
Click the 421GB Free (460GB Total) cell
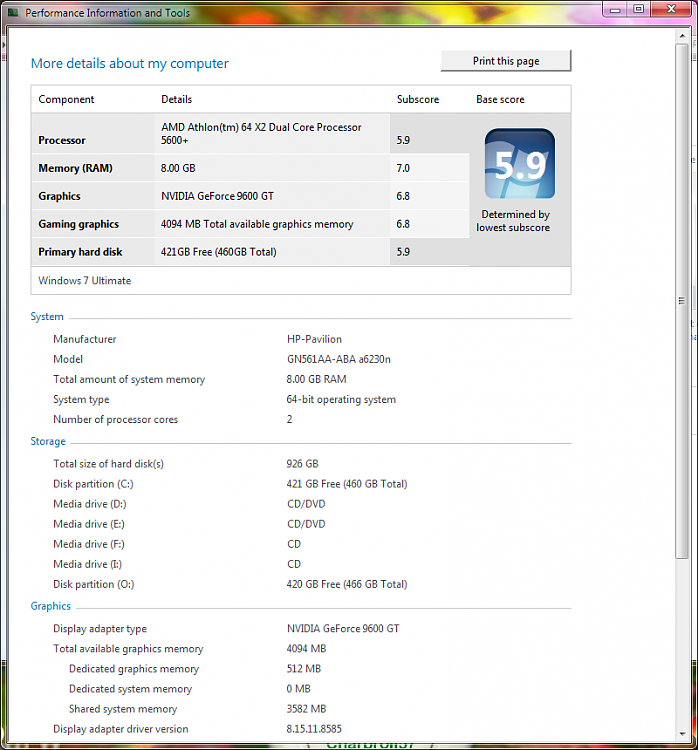point(219,252)
